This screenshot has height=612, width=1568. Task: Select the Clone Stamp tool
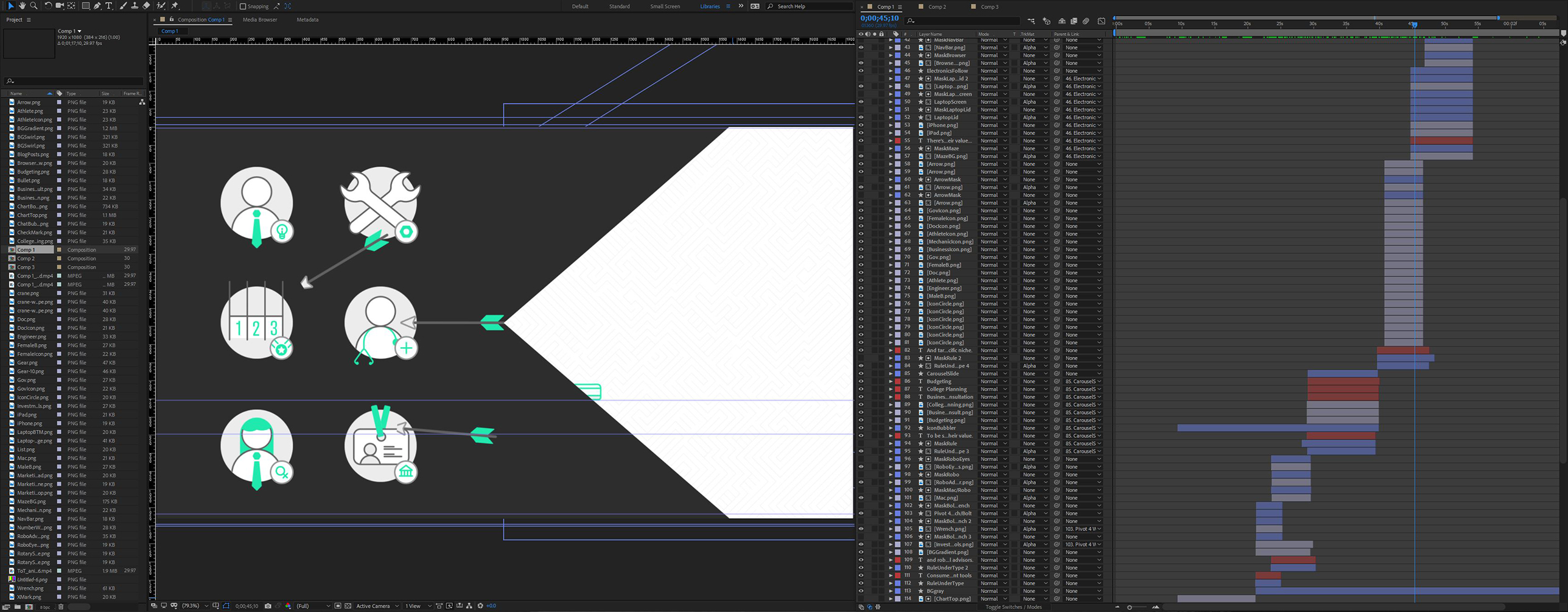coord(135,5)
